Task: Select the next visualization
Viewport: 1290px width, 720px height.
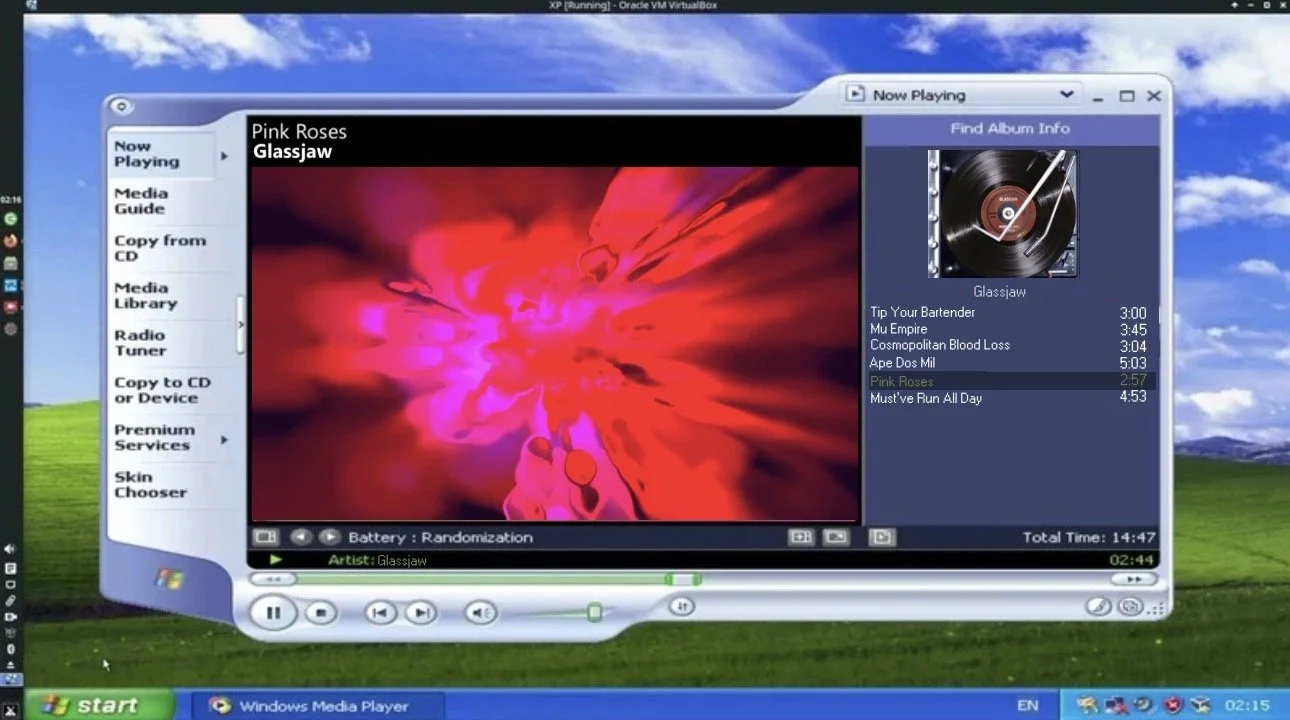Action: click(x=329, y=537)
